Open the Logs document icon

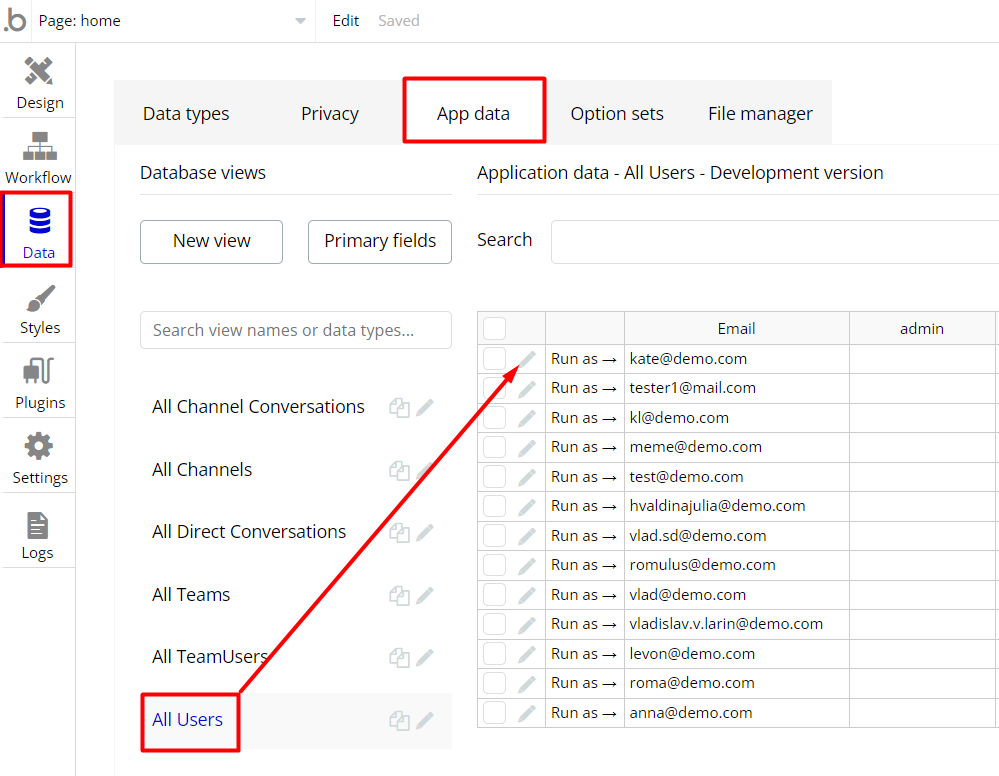38,526
